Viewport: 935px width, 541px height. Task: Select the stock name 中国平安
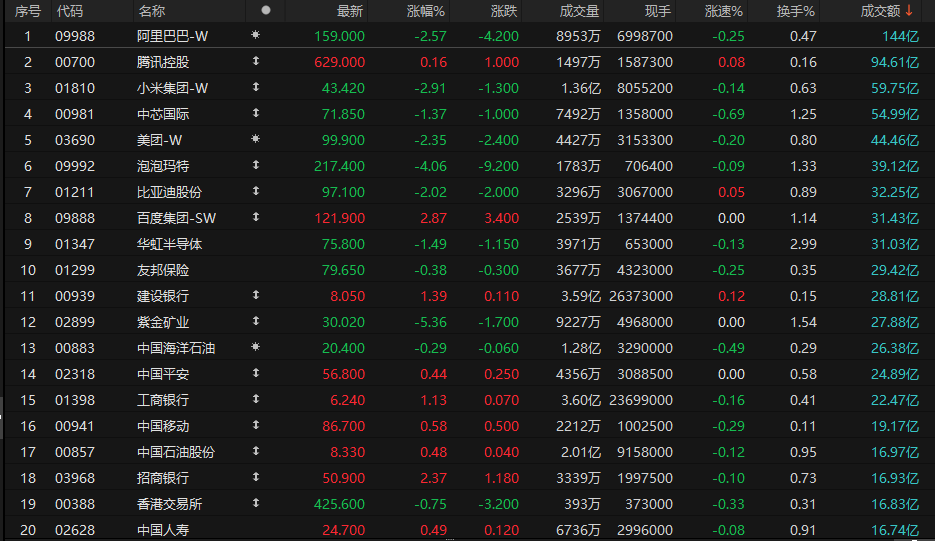pyautogui.click(x=163, y=374)
